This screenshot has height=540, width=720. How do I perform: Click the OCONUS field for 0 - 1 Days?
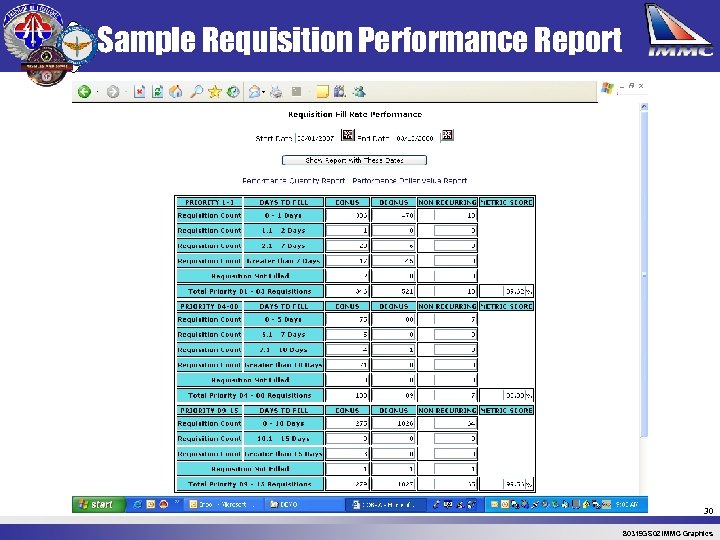point(394,215)
